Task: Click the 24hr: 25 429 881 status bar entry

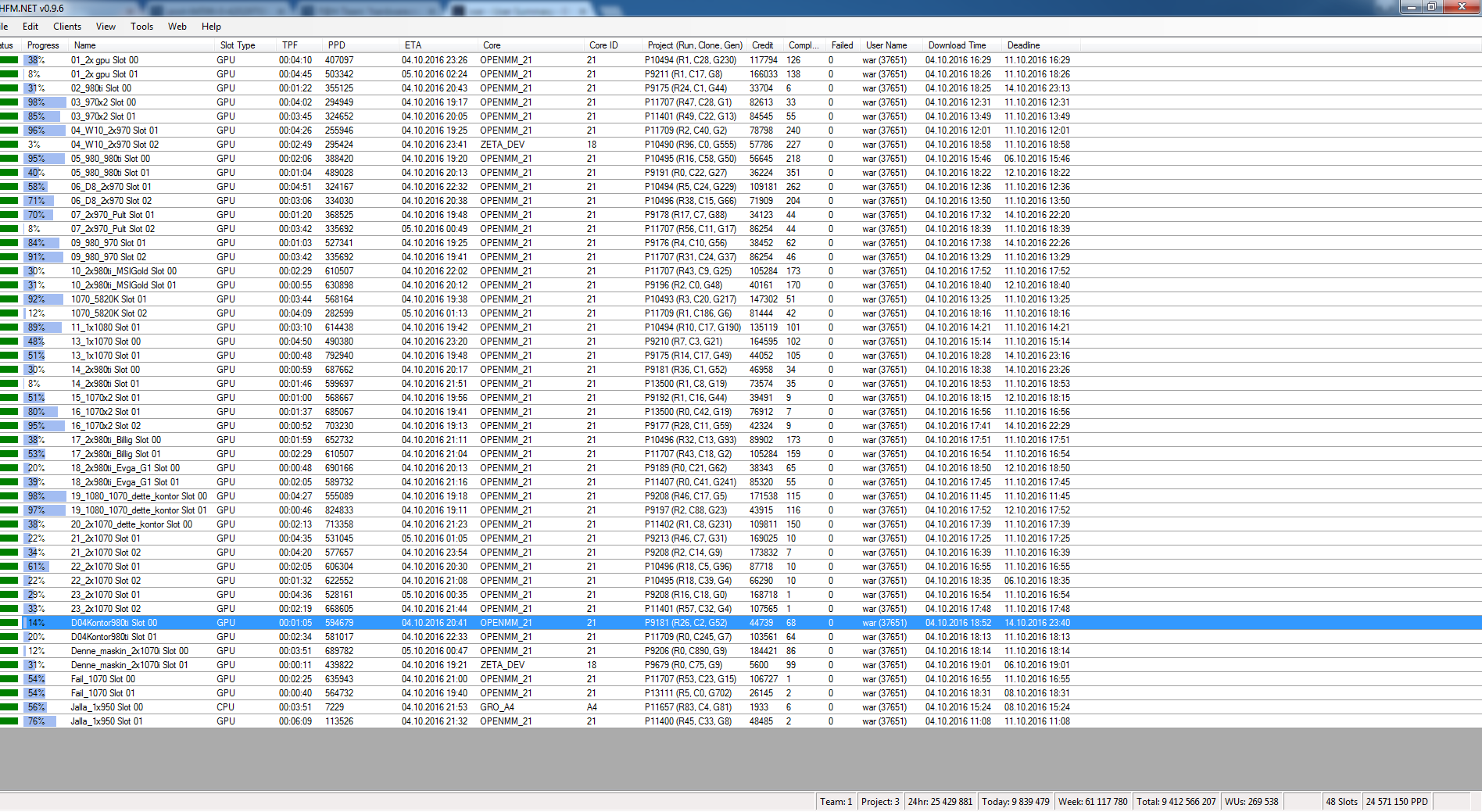Action: point(940,802)
